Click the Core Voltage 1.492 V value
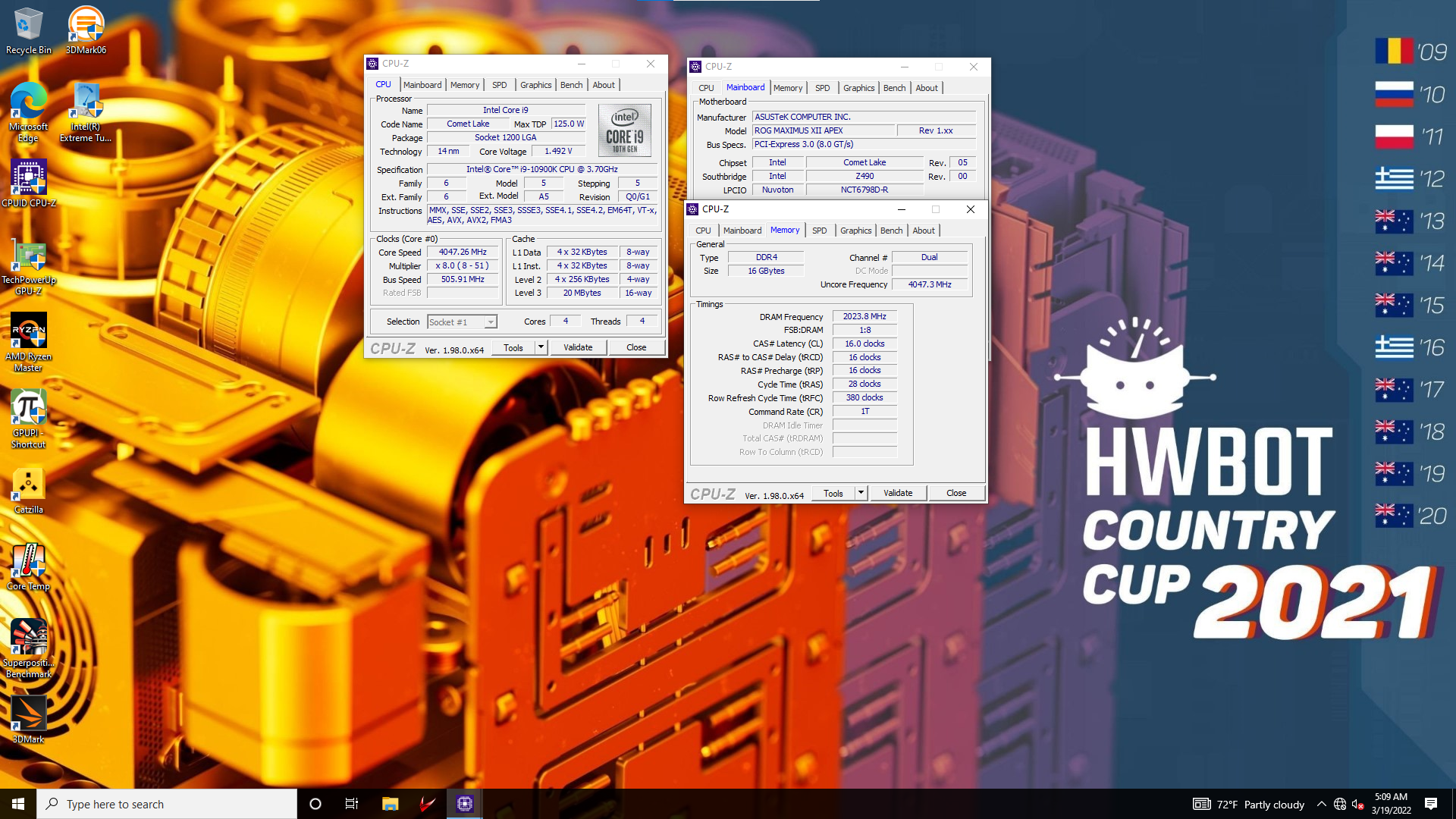The image size is (1456, 819). 558,152
